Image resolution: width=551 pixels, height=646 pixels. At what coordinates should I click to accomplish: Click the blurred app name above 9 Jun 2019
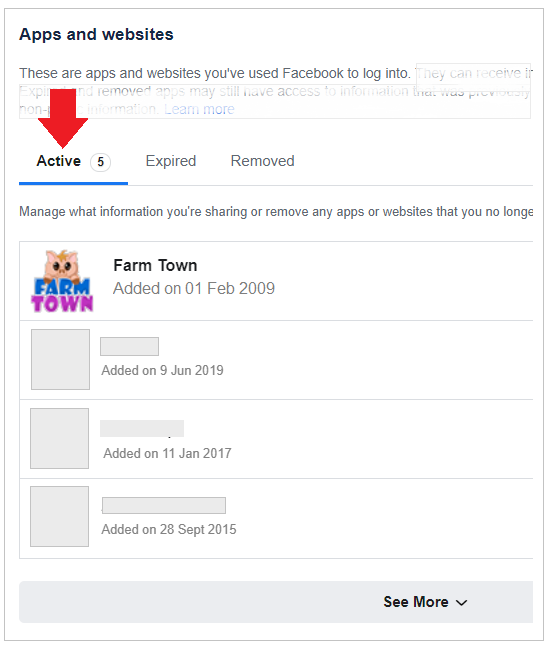(x=129, y=346)
